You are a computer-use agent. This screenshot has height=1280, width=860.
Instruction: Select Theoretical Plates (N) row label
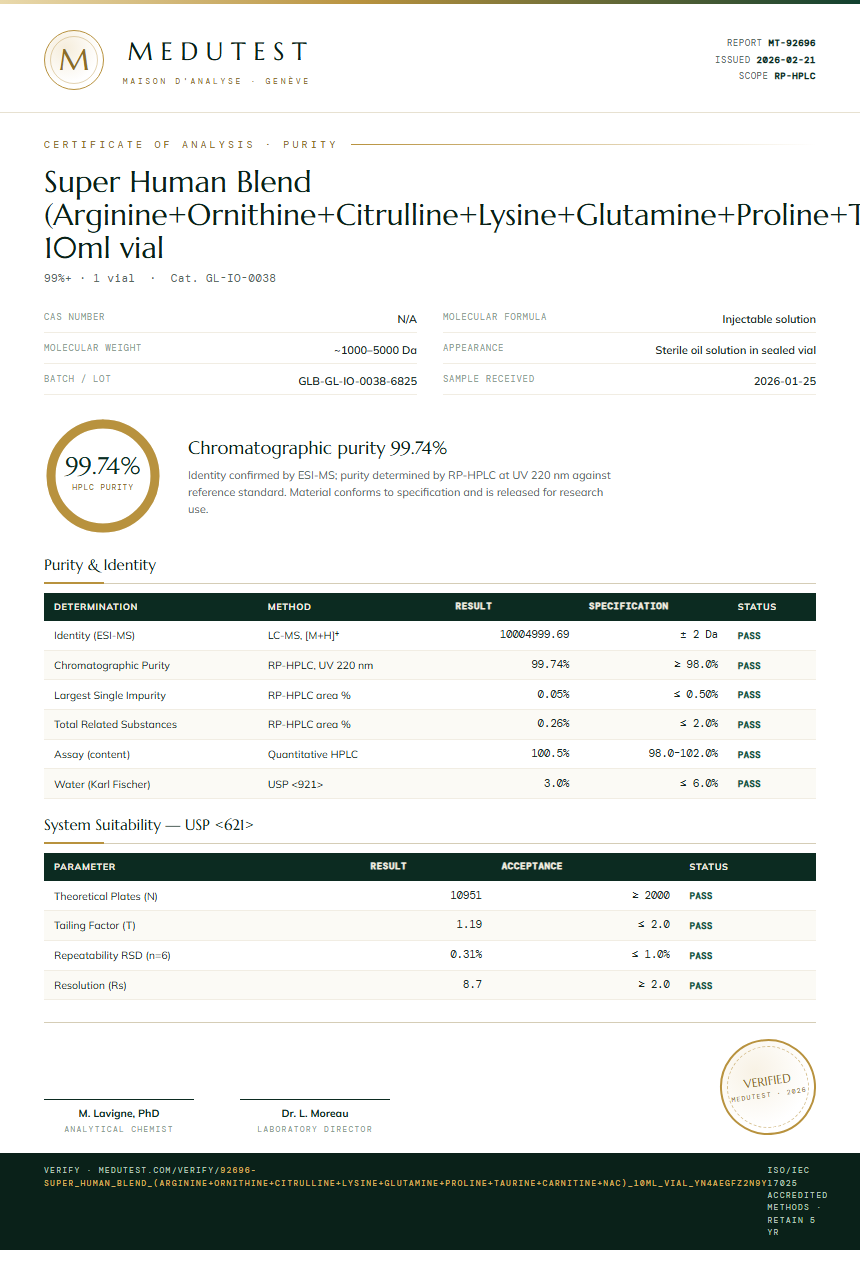tap(106, 897)
